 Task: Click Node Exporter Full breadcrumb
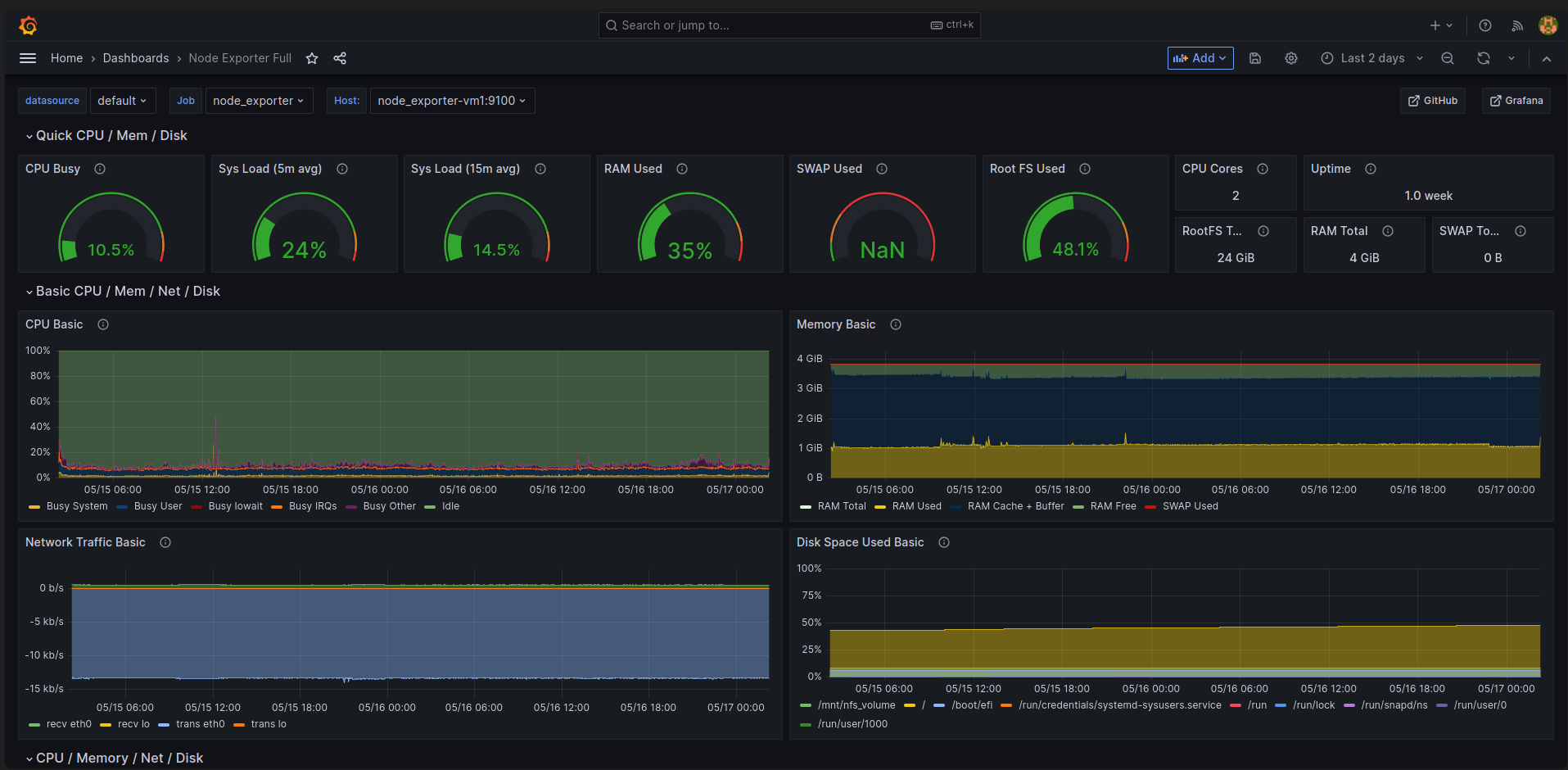[240, 58]
